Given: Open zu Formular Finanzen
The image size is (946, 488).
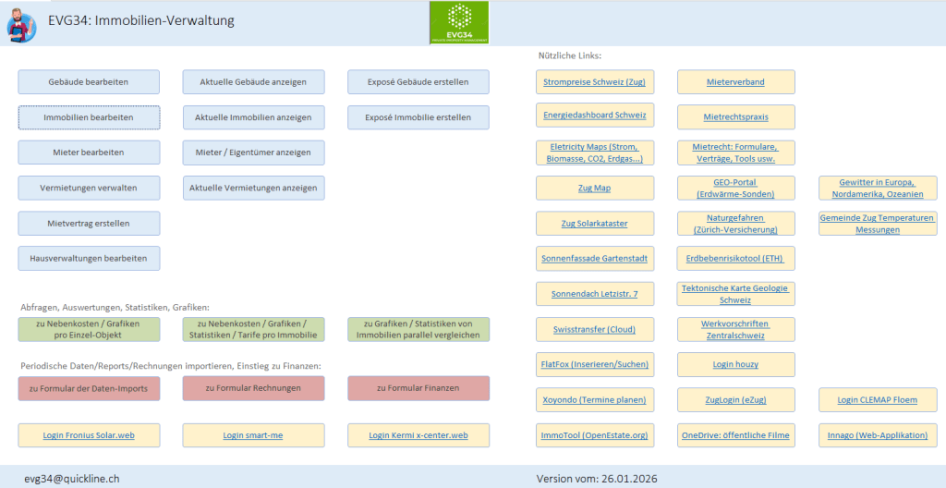Looking at the screenshot, I should point(418,388).
